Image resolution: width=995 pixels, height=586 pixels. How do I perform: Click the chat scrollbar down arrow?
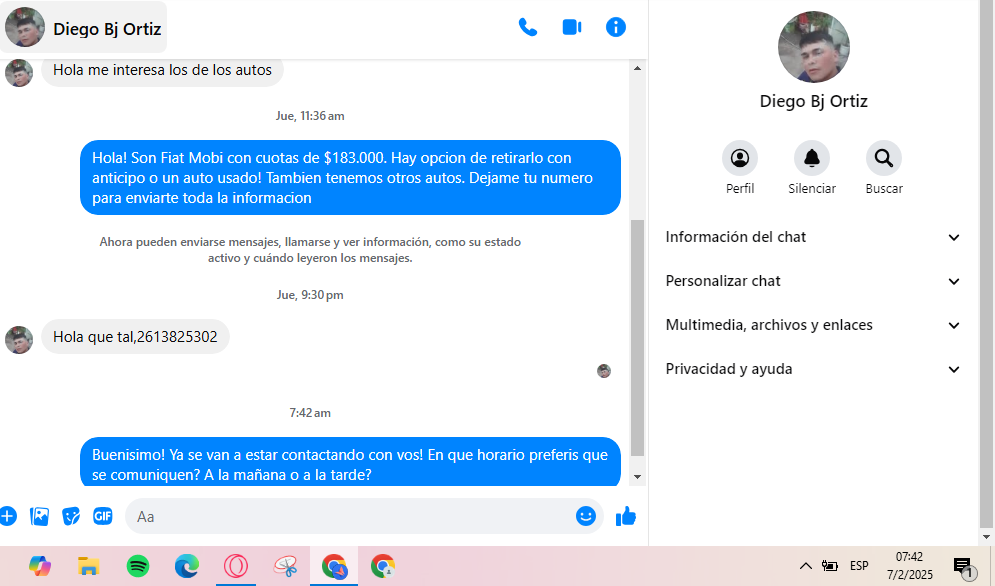click(x=638, y=477)
